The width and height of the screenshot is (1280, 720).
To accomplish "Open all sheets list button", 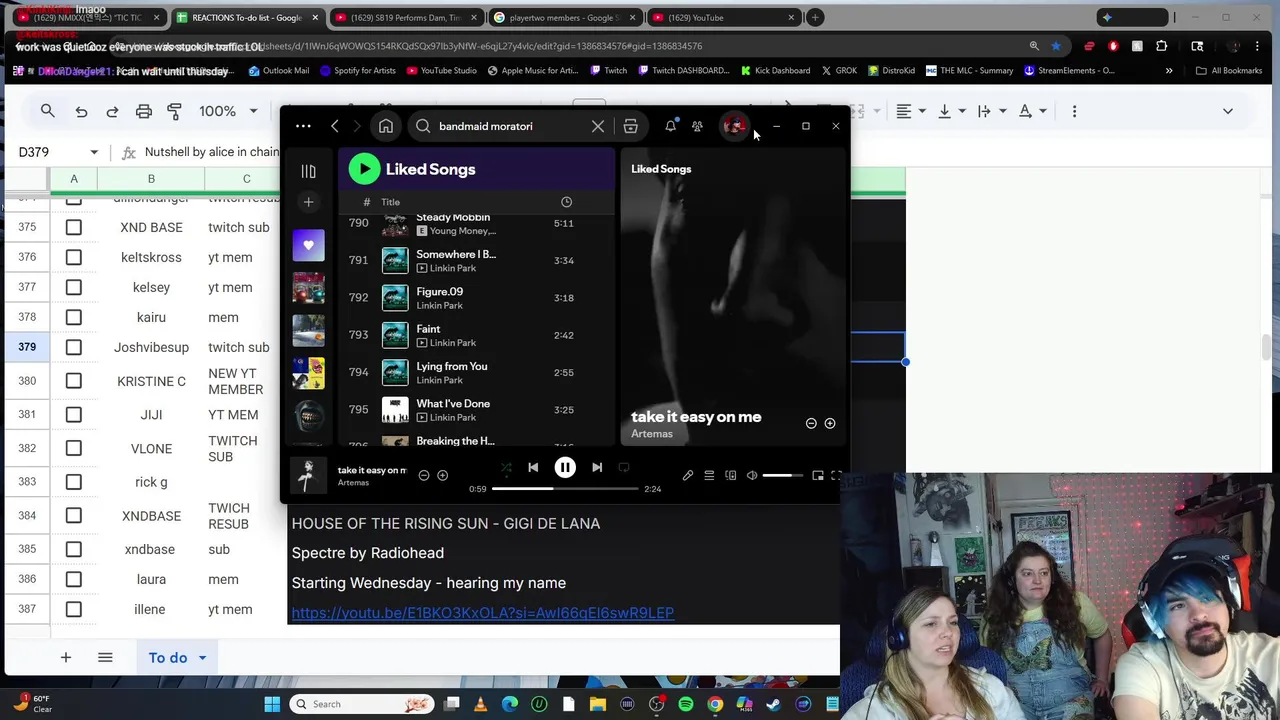I will pos(105,657).
